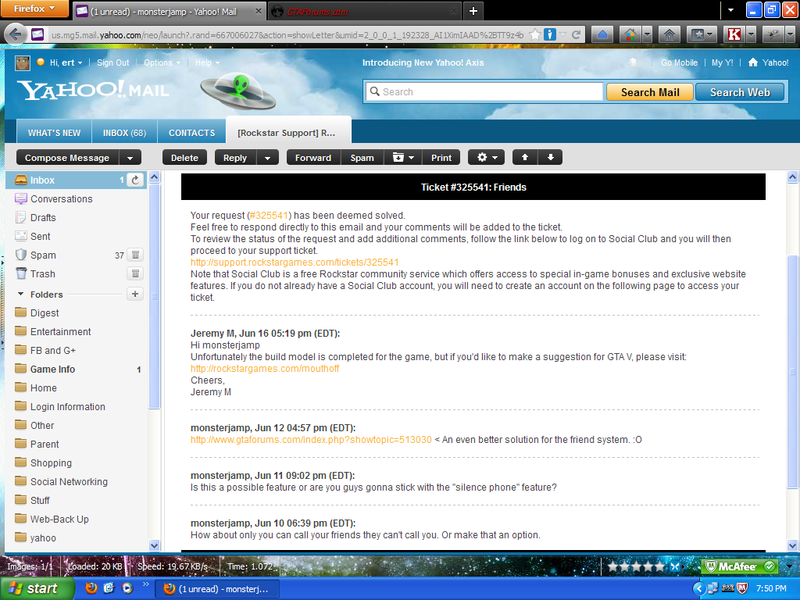Open the rockstargames.com/mouthoff link

[x=265, y=368]
